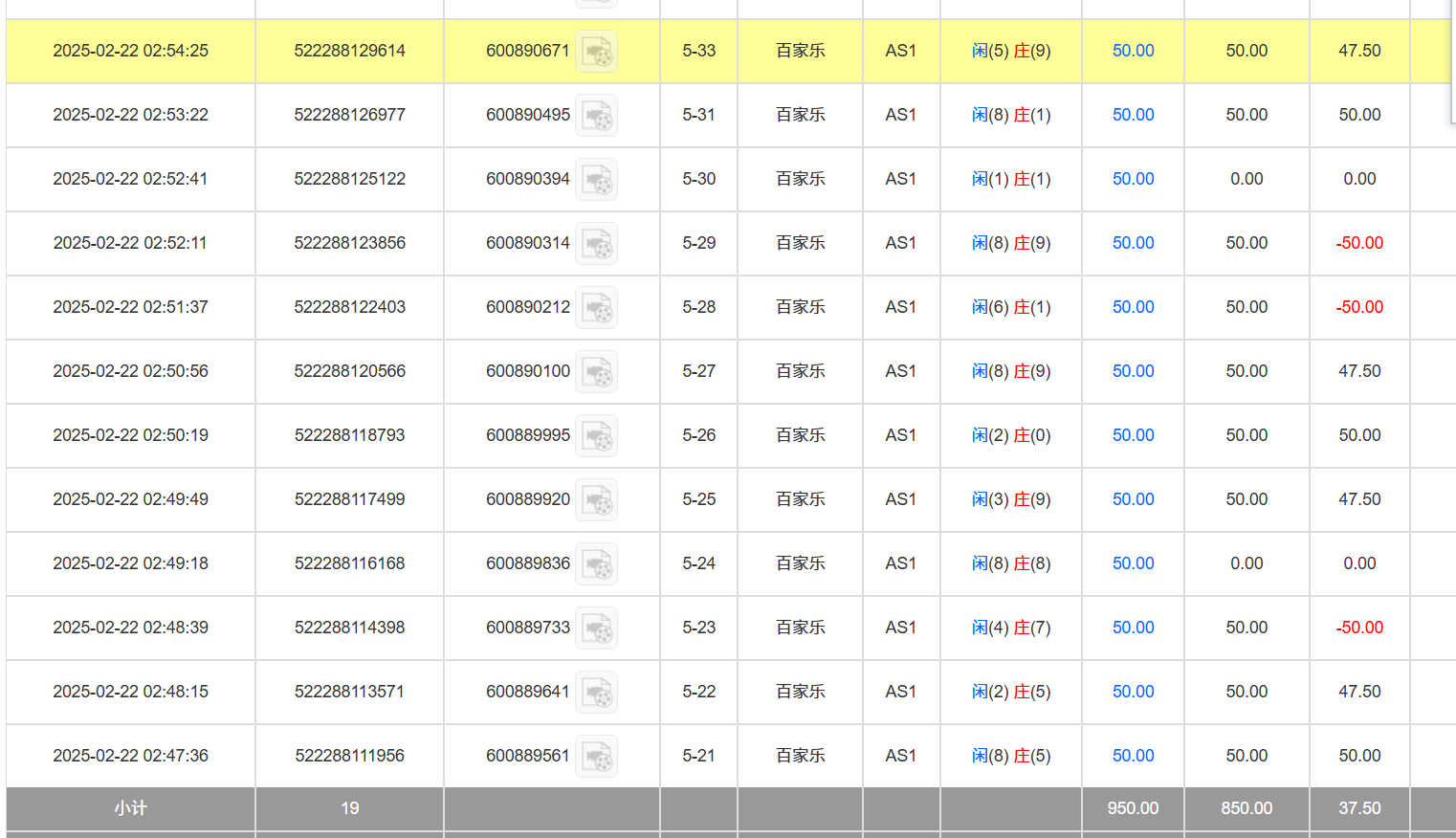Play the replay for game 600890314
The width and height of the screenshot is (1456, 838).
pos(596,244)
